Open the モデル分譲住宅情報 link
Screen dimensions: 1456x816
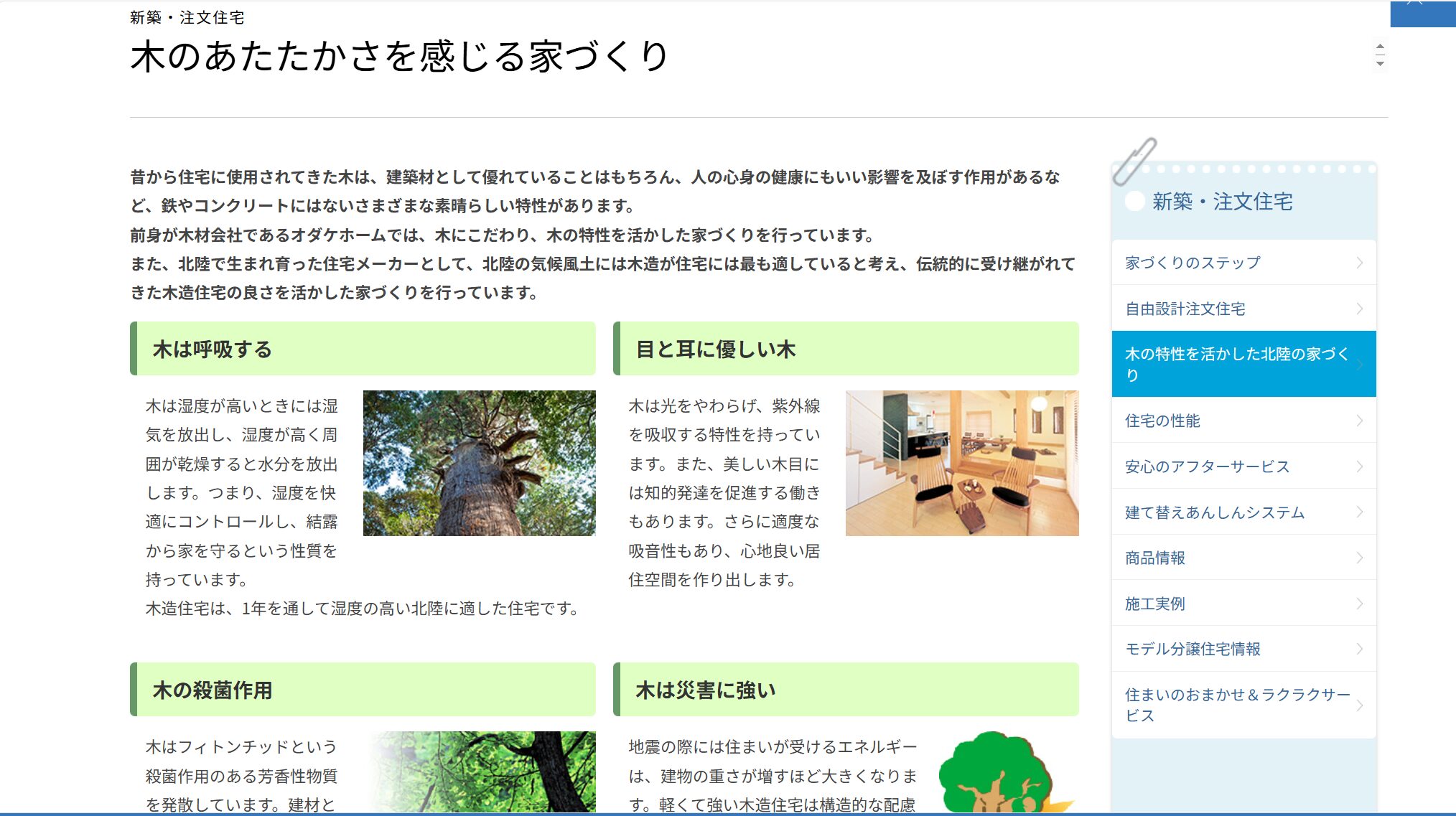(x=1193, y=649)
